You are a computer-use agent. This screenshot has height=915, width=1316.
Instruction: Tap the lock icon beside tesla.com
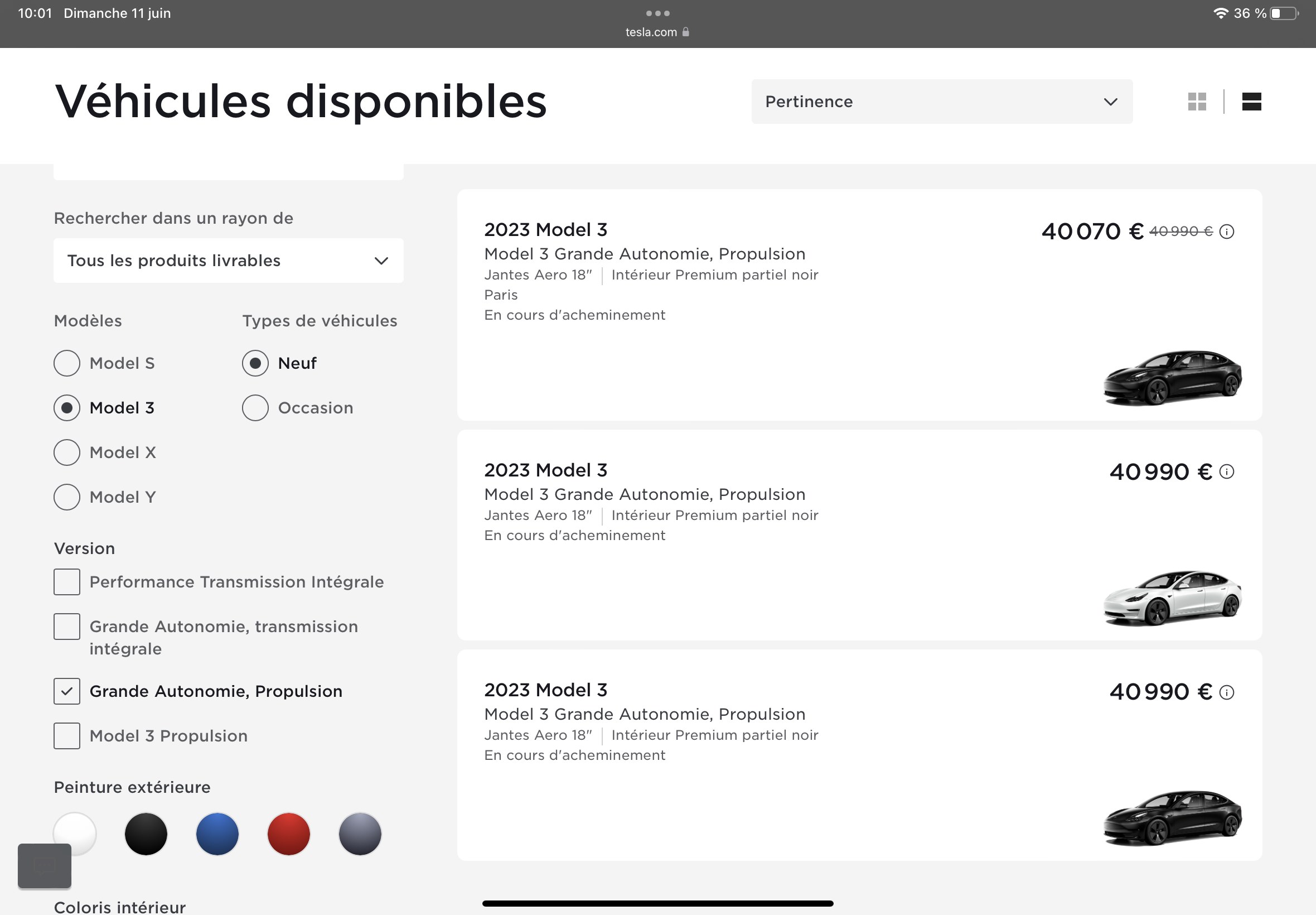(x=685, y=32)
